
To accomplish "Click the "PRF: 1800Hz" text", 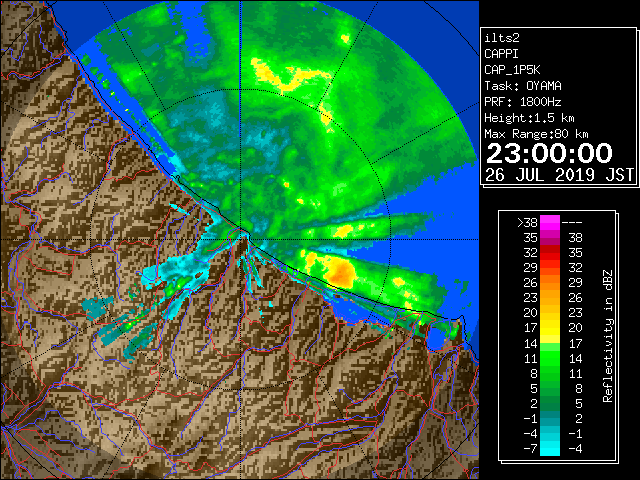I will coord(523,102).
